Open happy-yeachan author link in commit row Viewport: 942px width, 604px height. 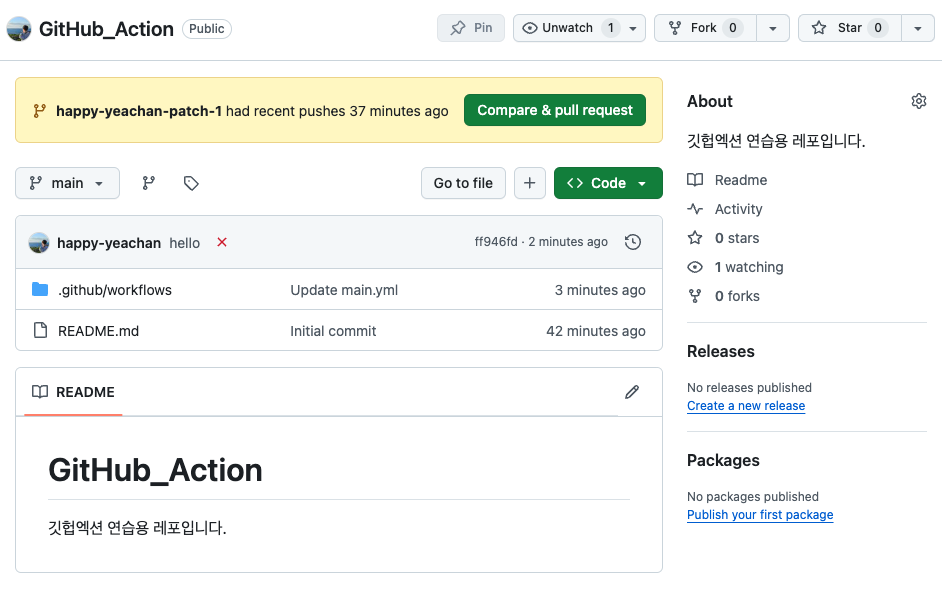tap(109, 243)
